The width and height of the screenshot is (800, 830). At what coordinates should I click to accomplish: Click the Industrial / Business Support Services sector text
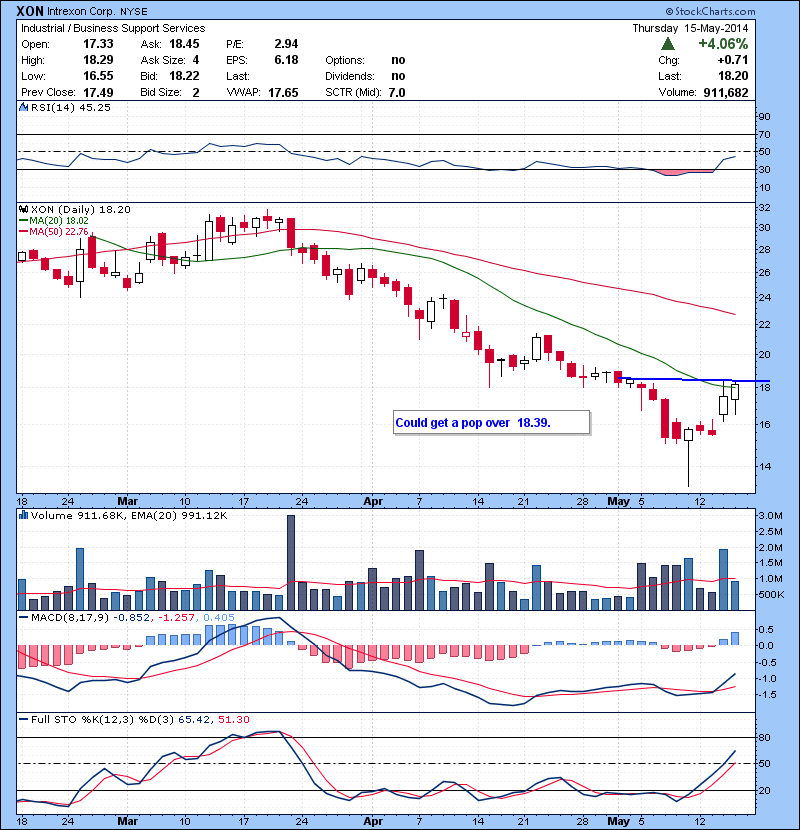click(x=113, y=28)
